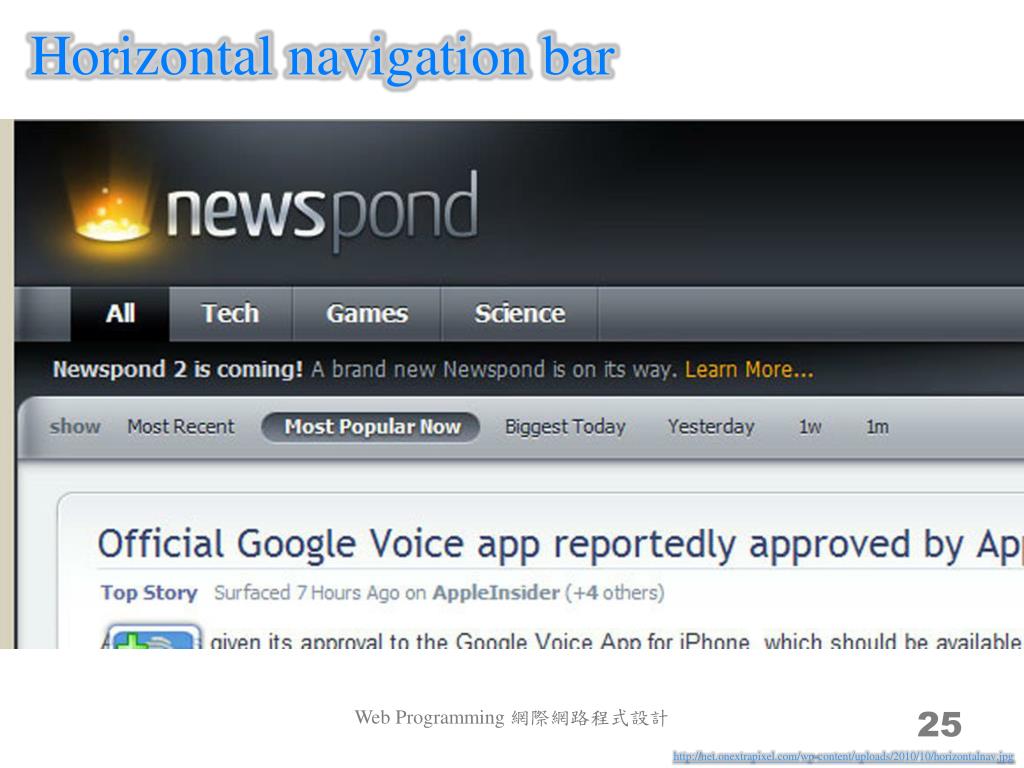Select the All navigation tab
The width and height of the screenshot is (1024, 768).
point(120,313)
